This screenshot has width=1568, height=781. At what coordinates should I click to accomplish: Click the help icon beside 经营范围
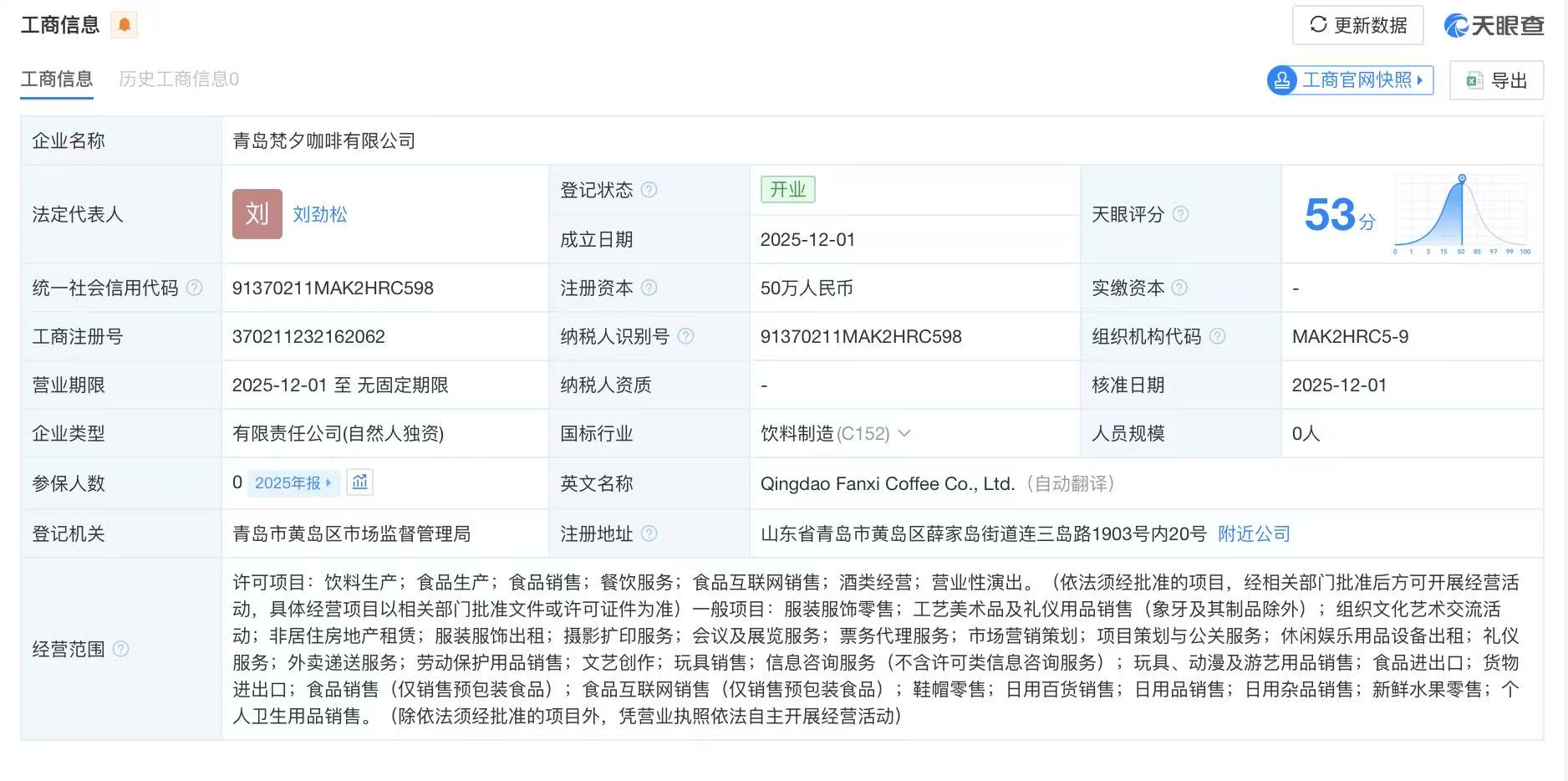pos(120,649)
